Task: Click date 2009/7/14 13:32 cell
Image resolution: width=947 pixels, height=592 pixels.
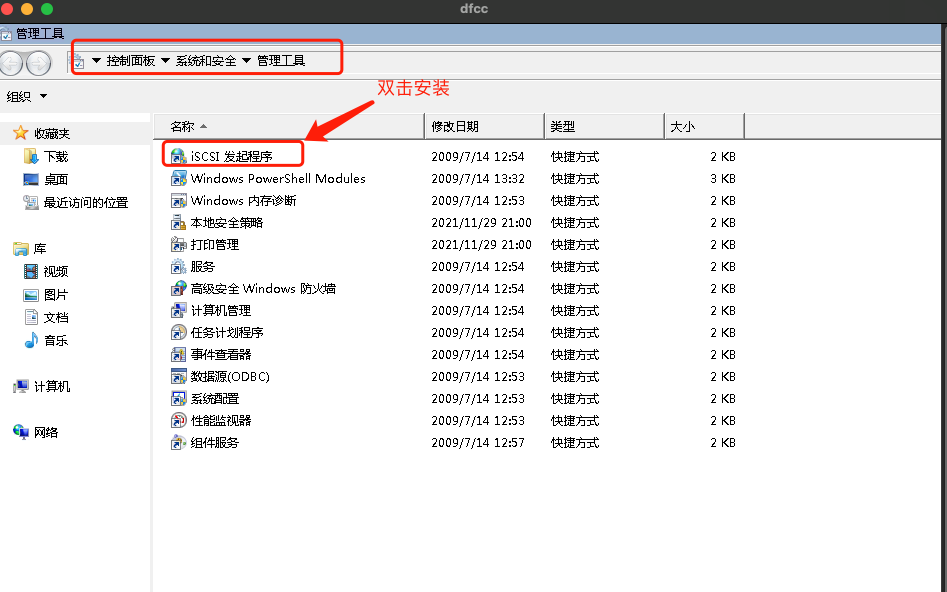Action: point(478,178)
